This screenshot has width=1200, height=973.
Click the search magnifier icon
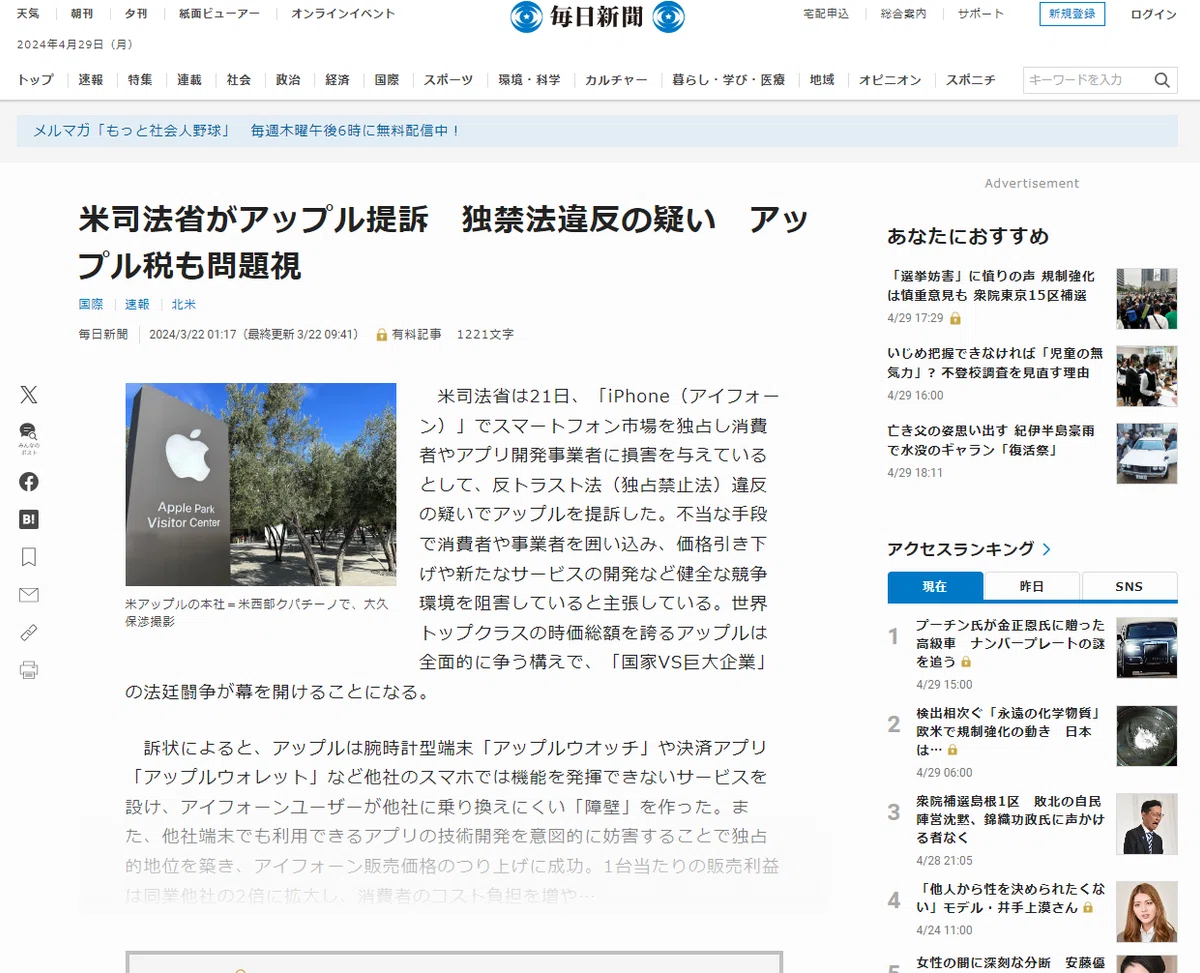tap(1162, 80)
